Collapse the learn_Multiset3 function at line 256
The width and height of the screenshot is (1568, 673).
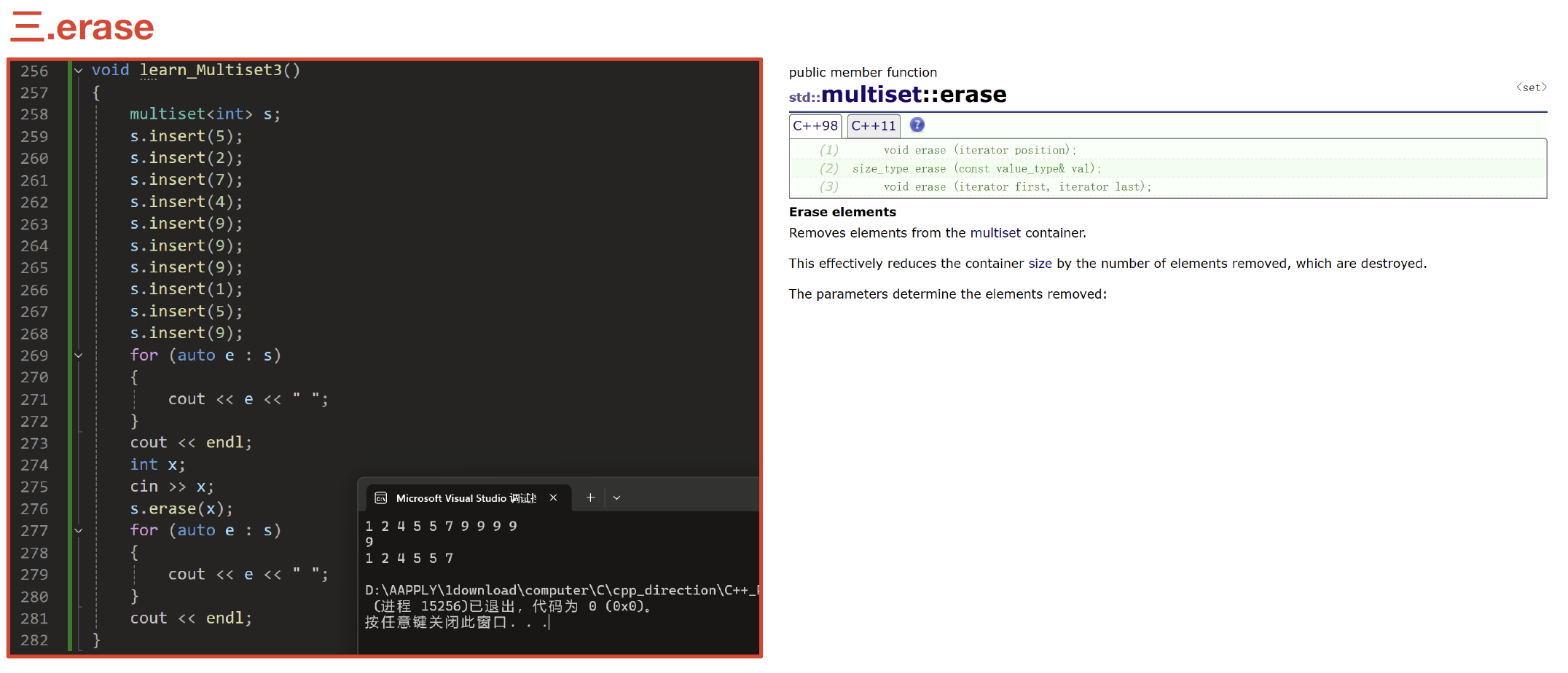point(78,71)
